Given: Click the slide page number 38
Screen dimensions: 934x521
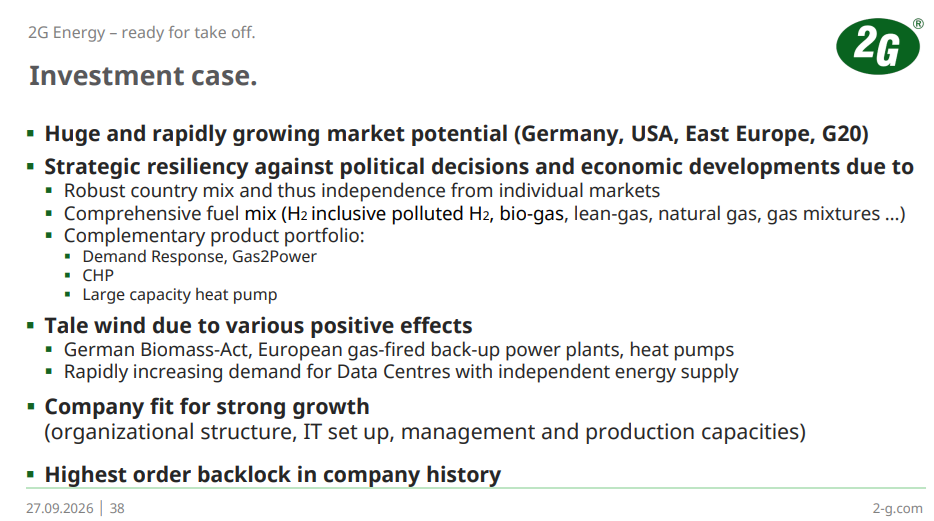Looking at the screenshot, I should click(x=117, y=508).
